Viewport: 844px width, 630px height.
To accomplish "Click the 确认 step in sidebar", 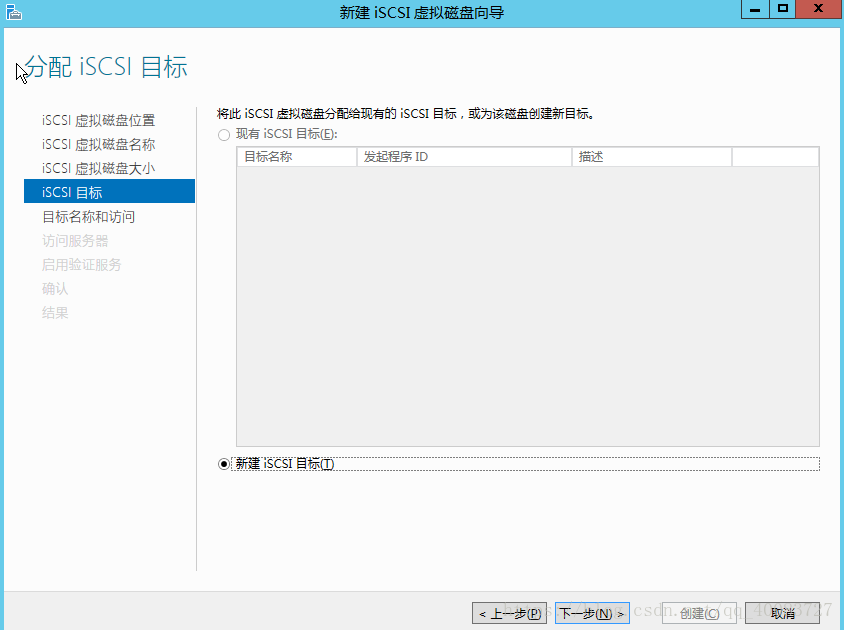I will click(55, 289).
